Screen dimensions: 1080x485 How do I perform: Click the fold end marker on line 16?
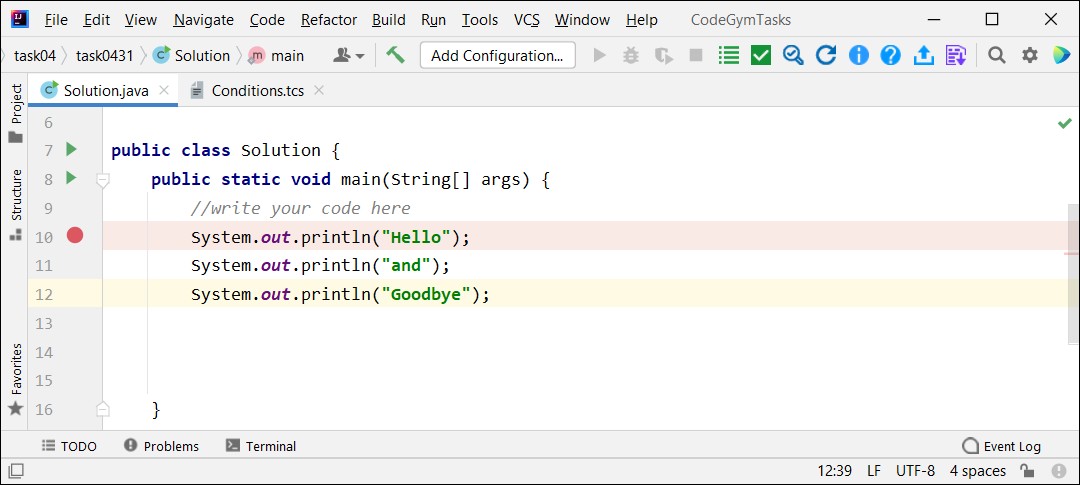(x=103, y=409)
